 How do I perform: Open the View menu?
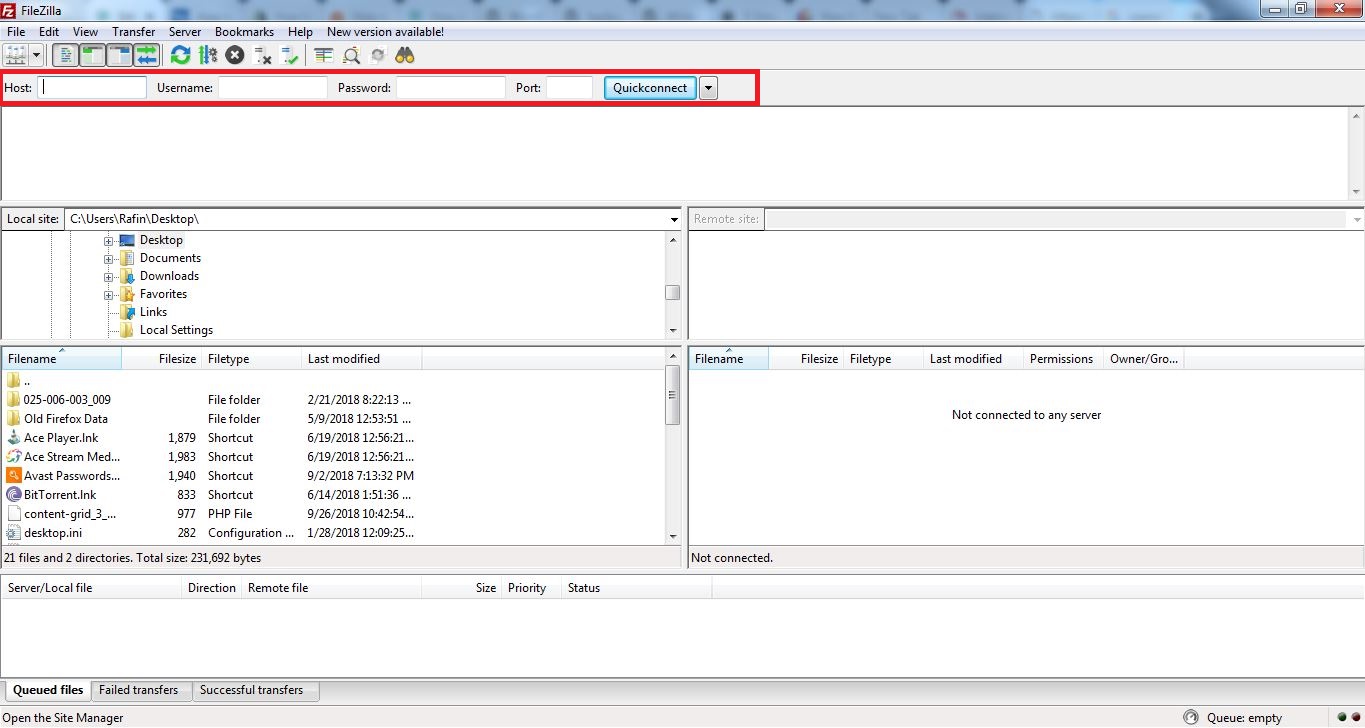85,32
